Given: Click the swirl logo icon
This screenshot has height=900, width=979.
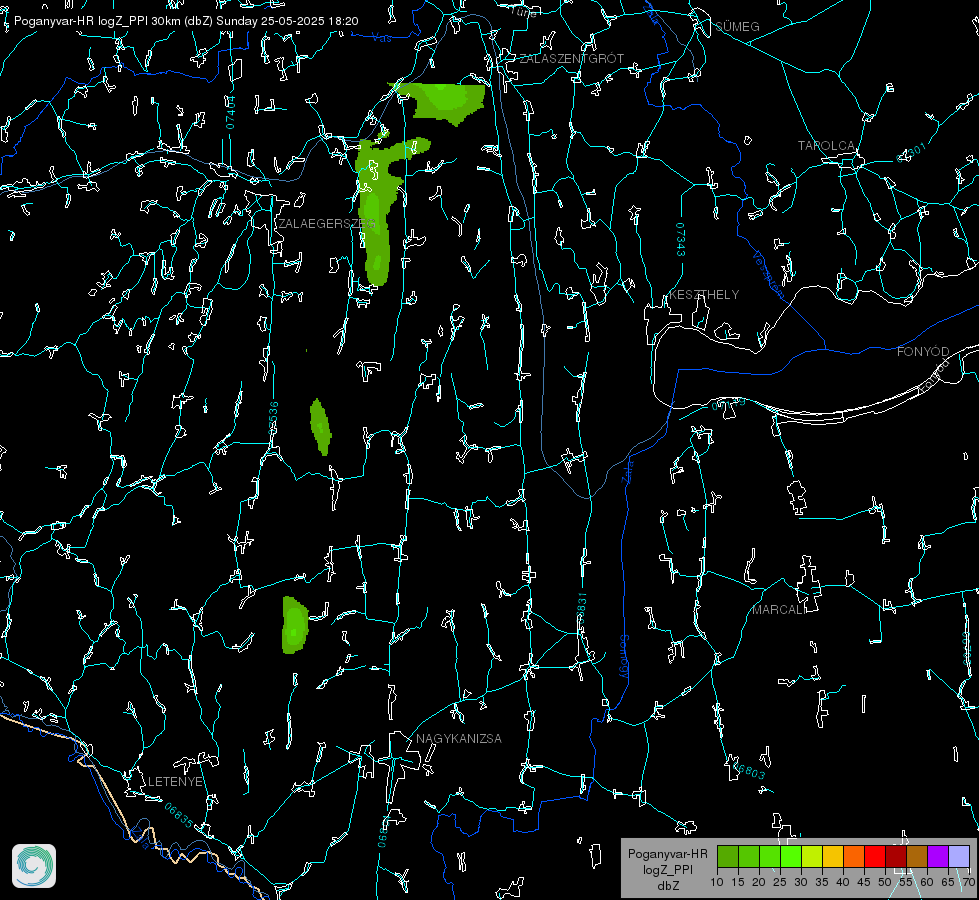Looking at the screenshot, I should [34, 866].
